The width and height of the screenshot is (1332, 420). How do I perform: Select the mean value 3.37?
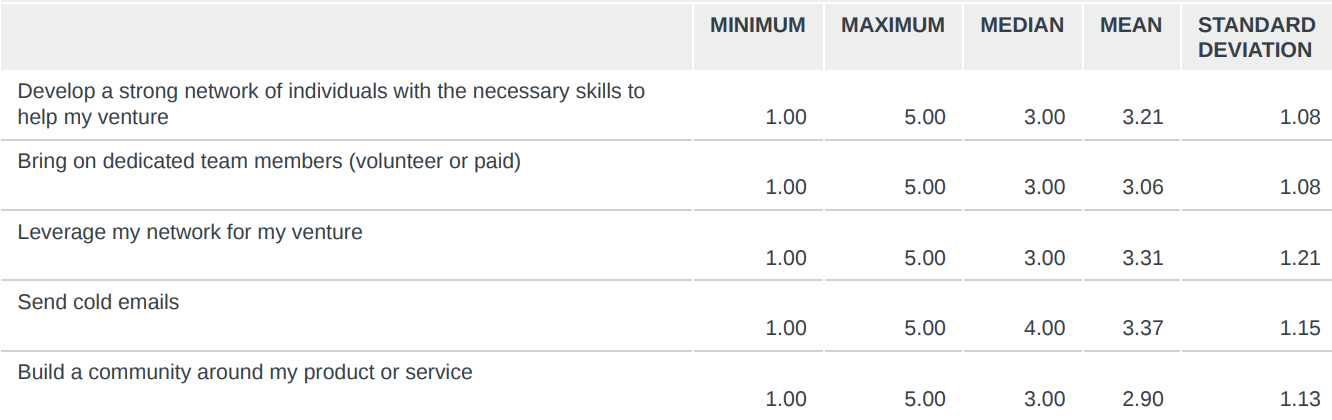pos(1143,328)
